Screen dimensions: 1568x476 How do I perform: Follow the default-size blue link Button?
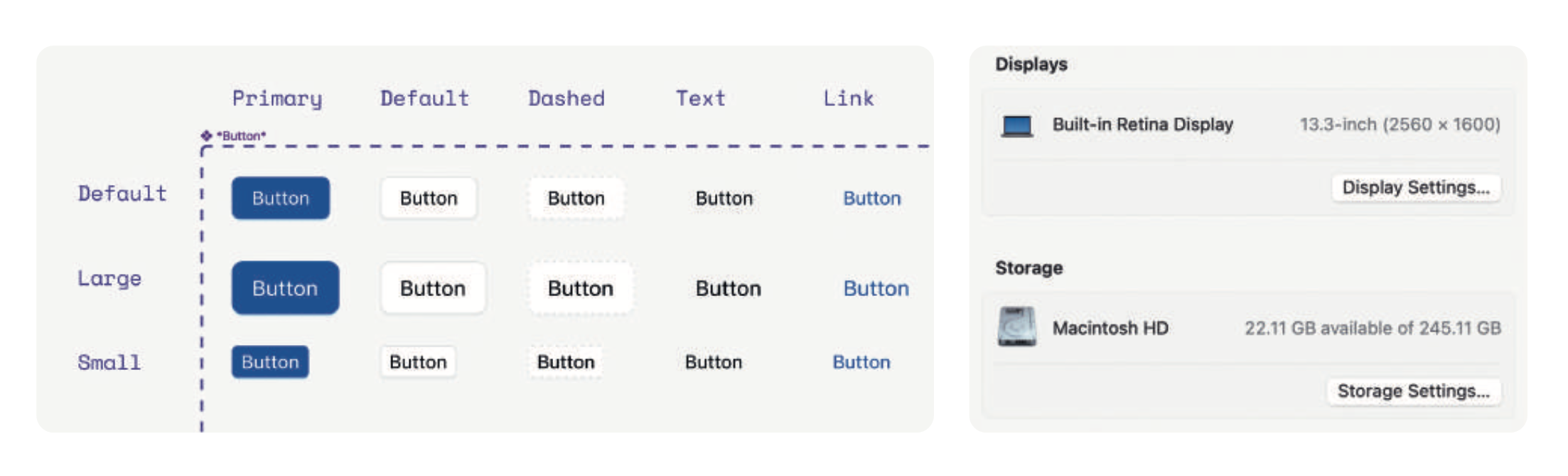point(871,199)
